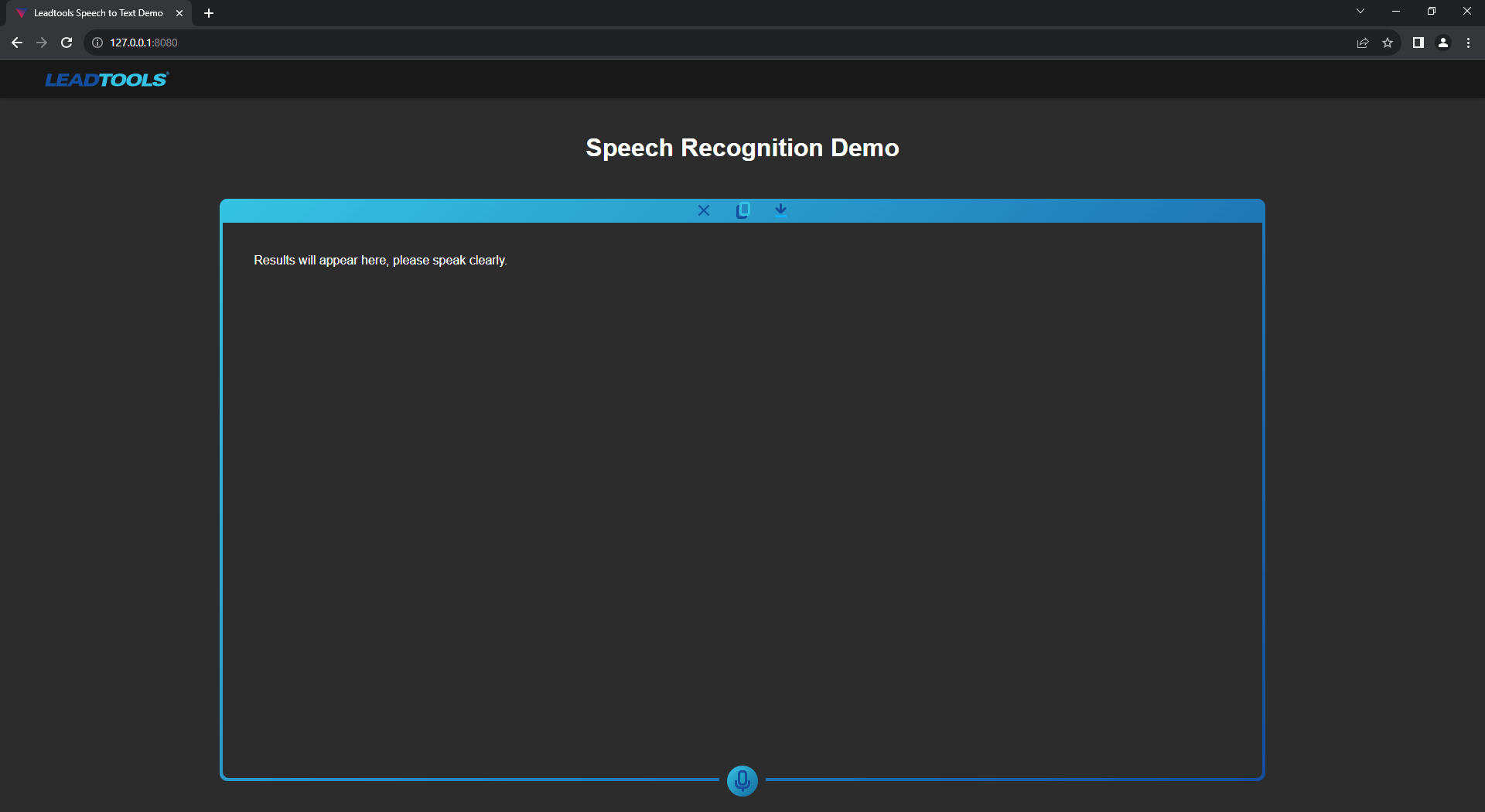Reload the current page
This screenshot has height=812, width=1485.
click(x=67, y=43)
